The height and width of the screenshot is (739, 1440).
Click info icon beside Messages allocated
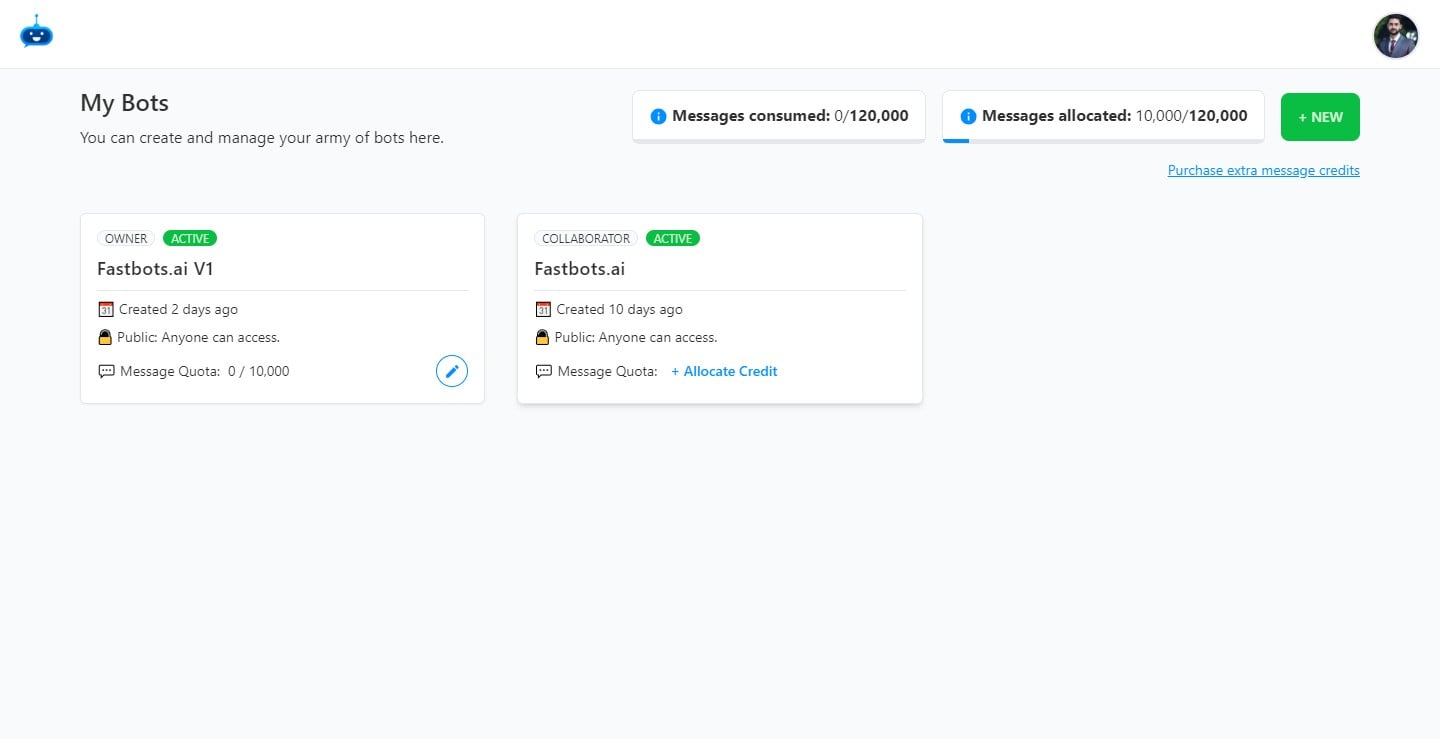pos(968,116)
